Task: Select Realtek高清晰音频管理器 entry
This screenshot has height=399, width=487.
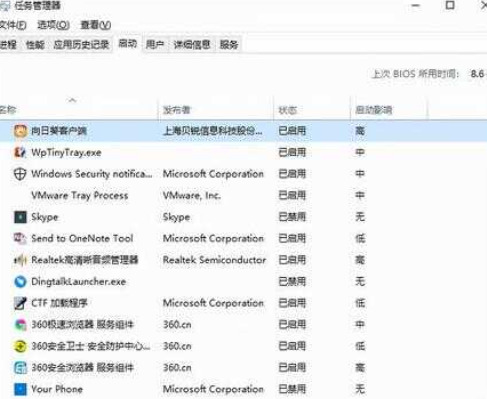Action: [85, 260]
